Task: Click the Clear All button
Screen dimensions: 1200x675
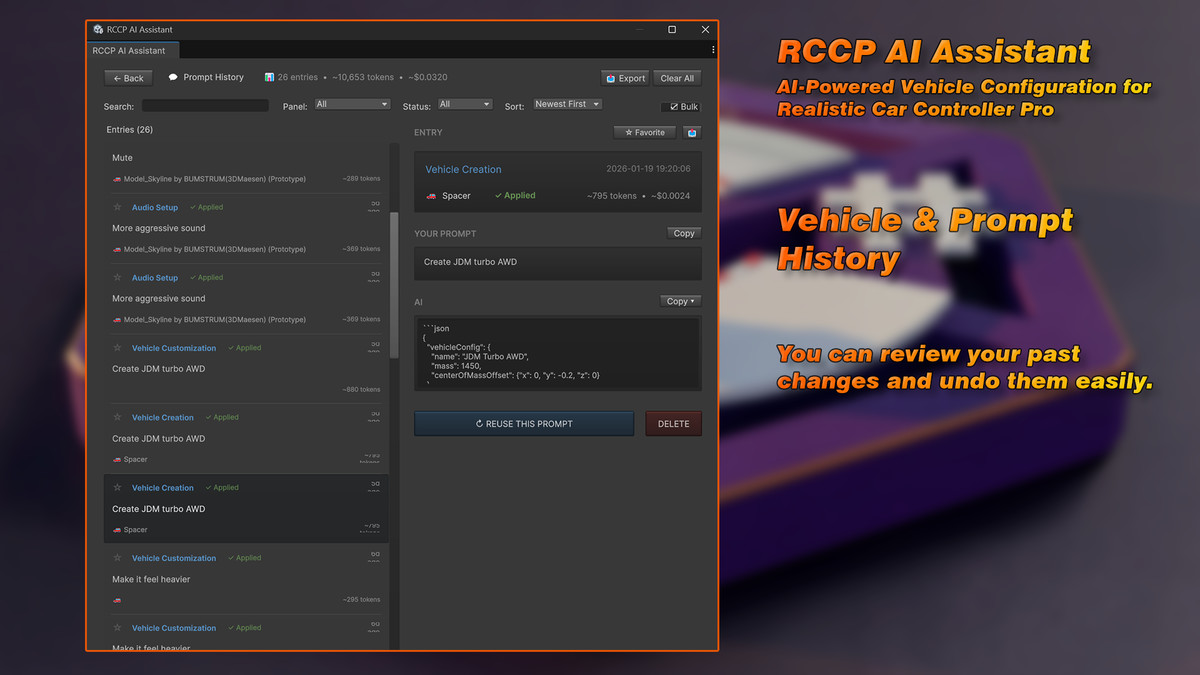Action: (677, 77)
